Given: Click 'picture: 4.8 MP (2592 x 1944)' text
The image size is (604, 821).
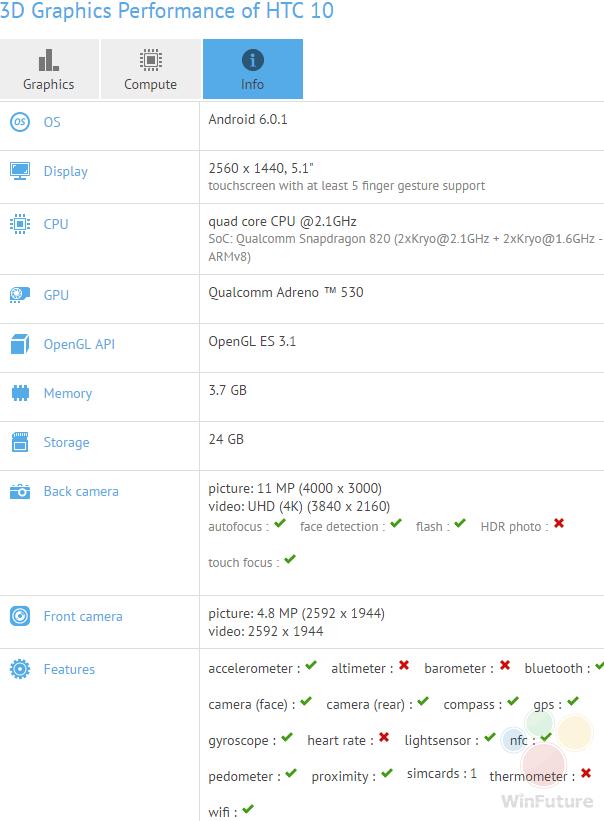Looking at the screenshot, I should (297, 613).
